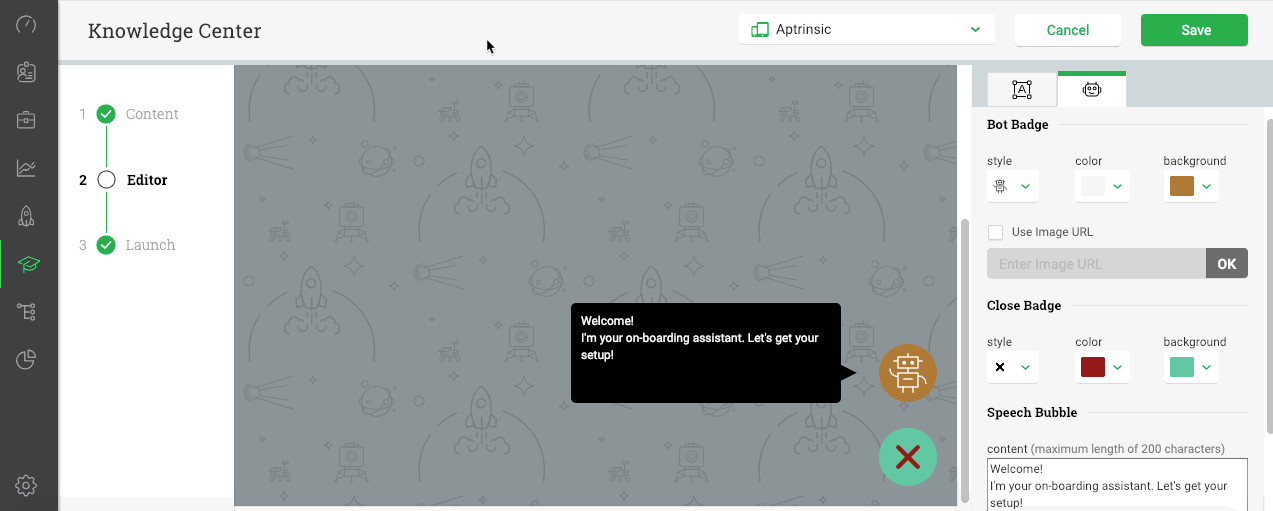
Task: Go to step 3 Launch
Action: coord(150,245)
